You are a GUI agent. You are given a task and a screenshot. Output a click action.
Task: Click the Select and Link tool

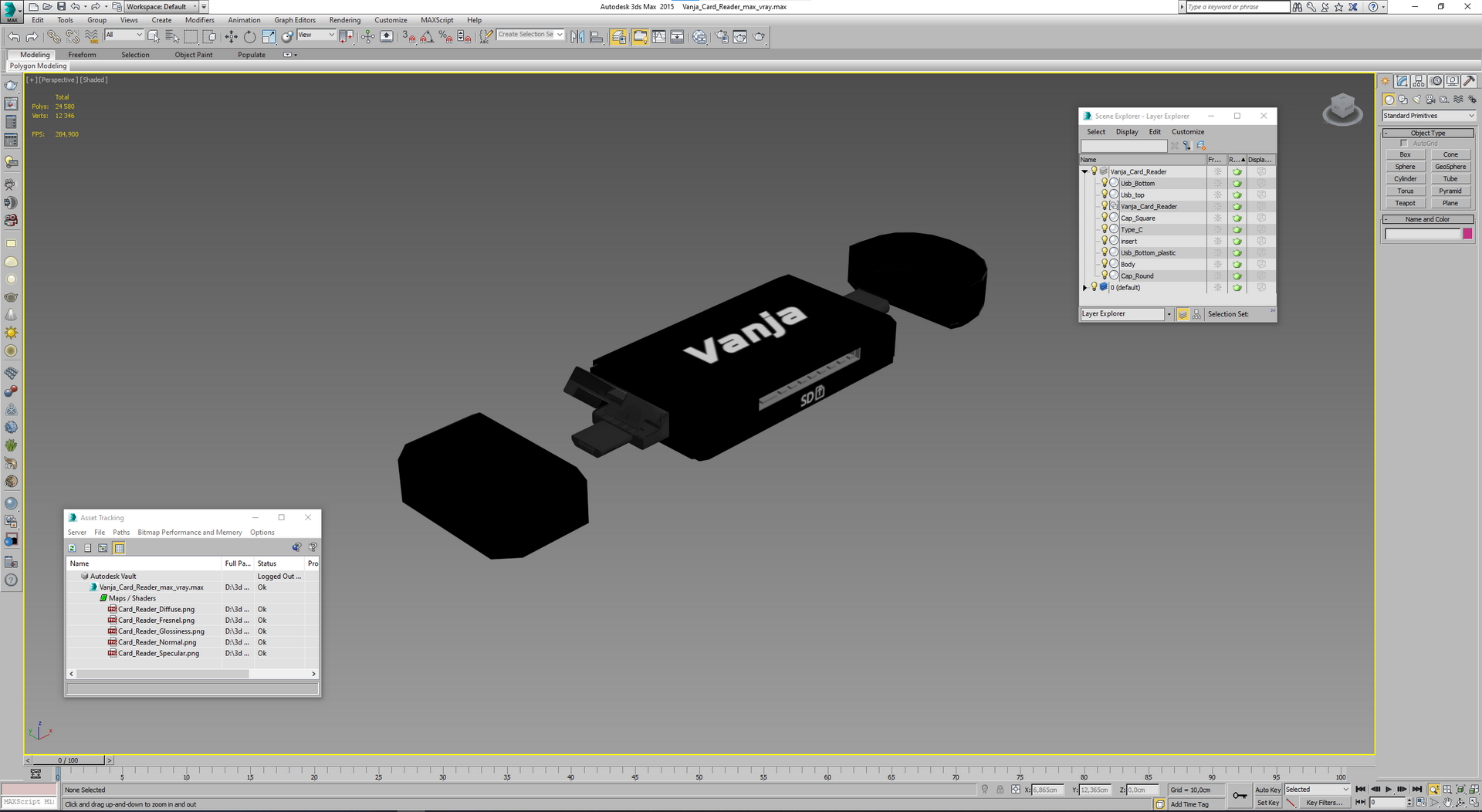[53, 36]
